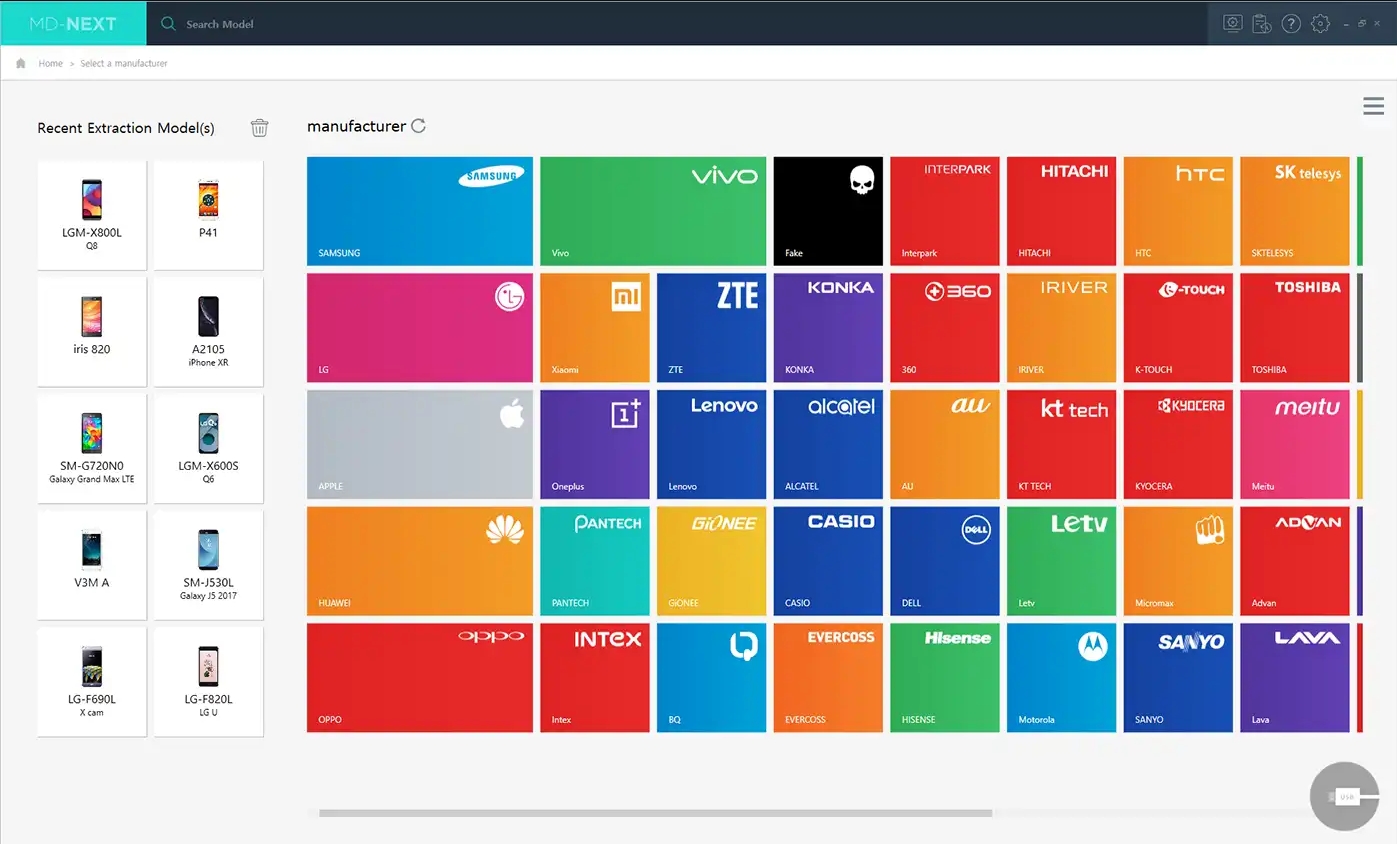Select the Casio tile
The width and height of the screenshot is (1397, 844).
tap(828, 561)
